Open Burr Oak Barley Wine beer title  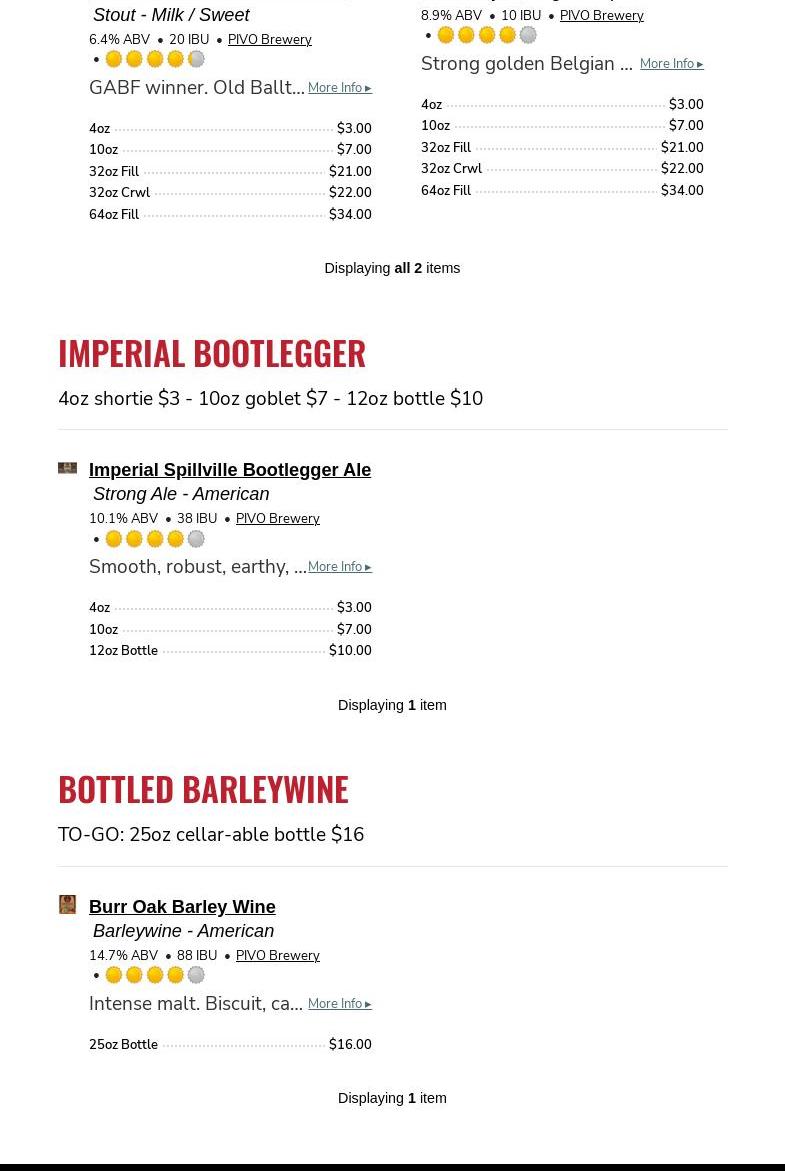point(182,907)
